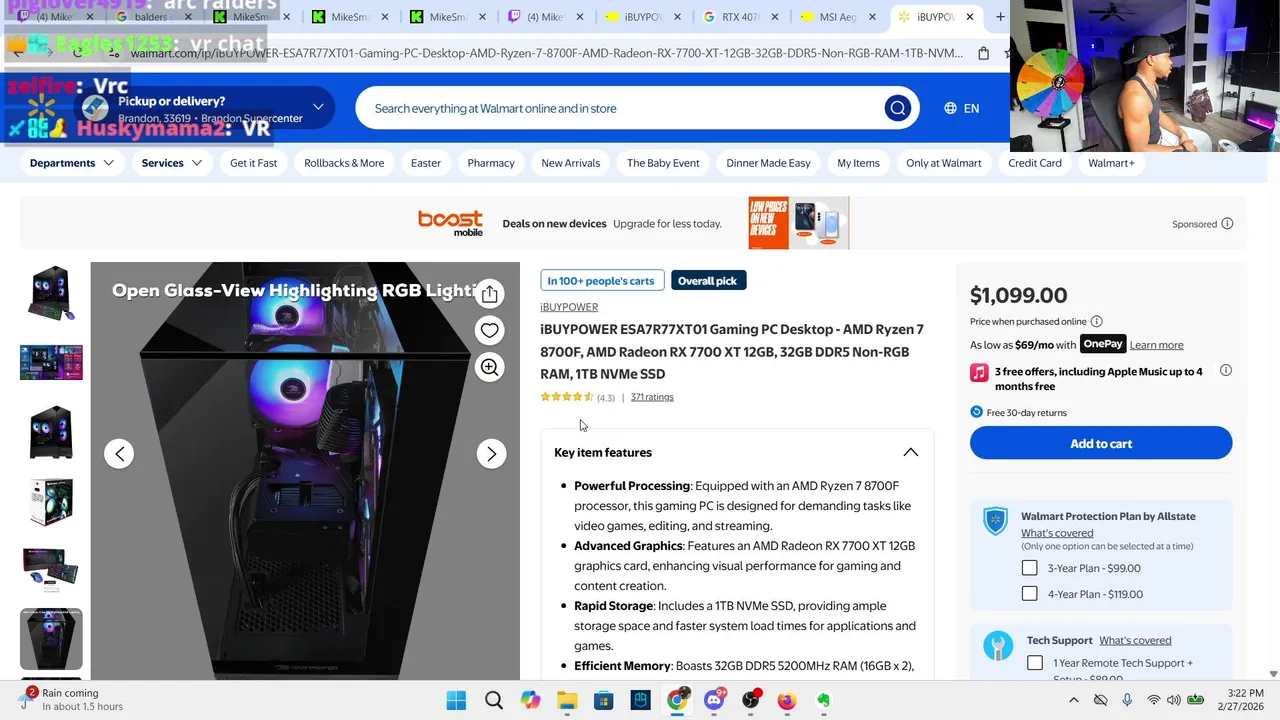
Task: Click the In 100+ people's carts badge
Action: (x=601, y=281)
